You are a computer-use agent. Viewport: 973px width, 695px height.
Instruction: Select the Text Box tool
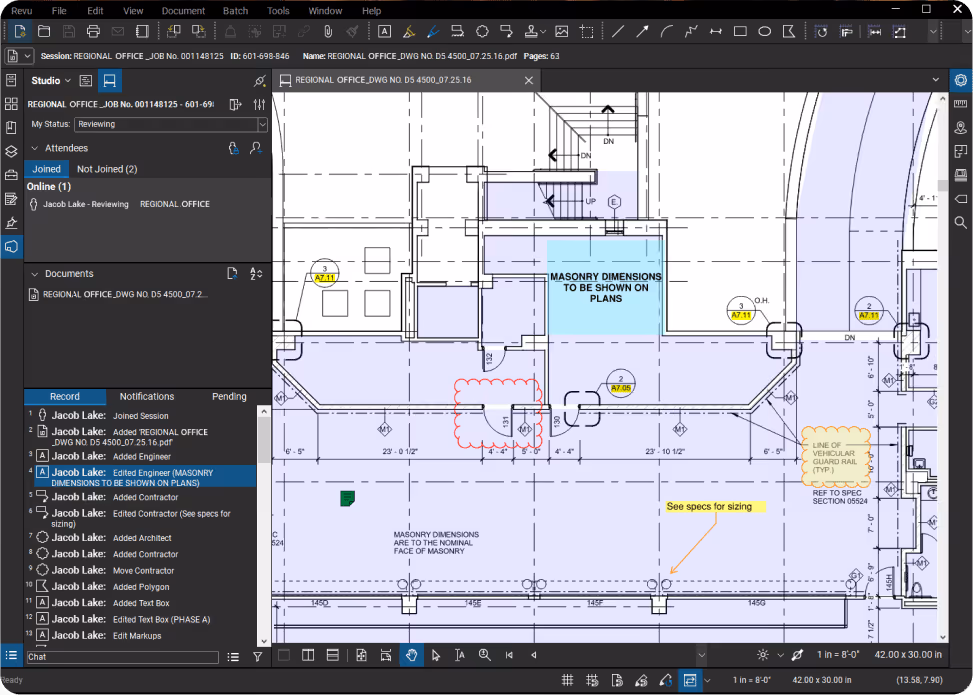coord(384,31)
